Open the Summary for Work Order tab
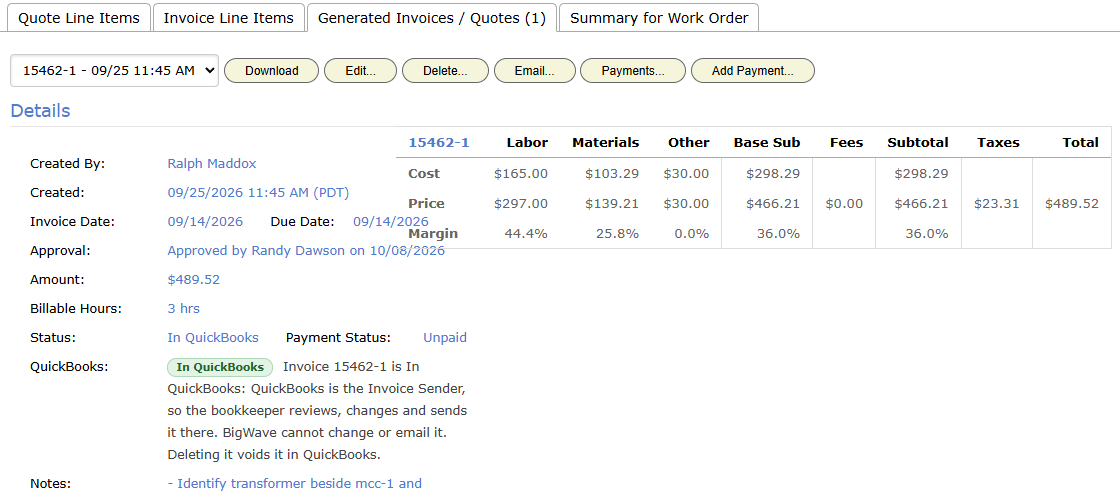This screenshot has width=1120, height=500. 659,18
